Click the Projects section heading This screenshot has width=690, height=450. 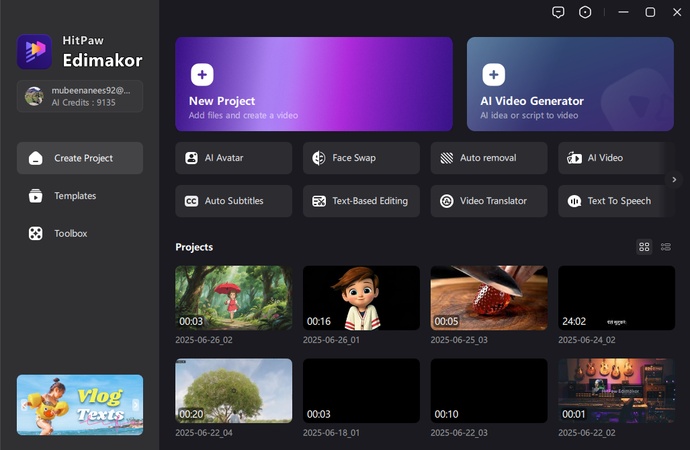point(194,247)
